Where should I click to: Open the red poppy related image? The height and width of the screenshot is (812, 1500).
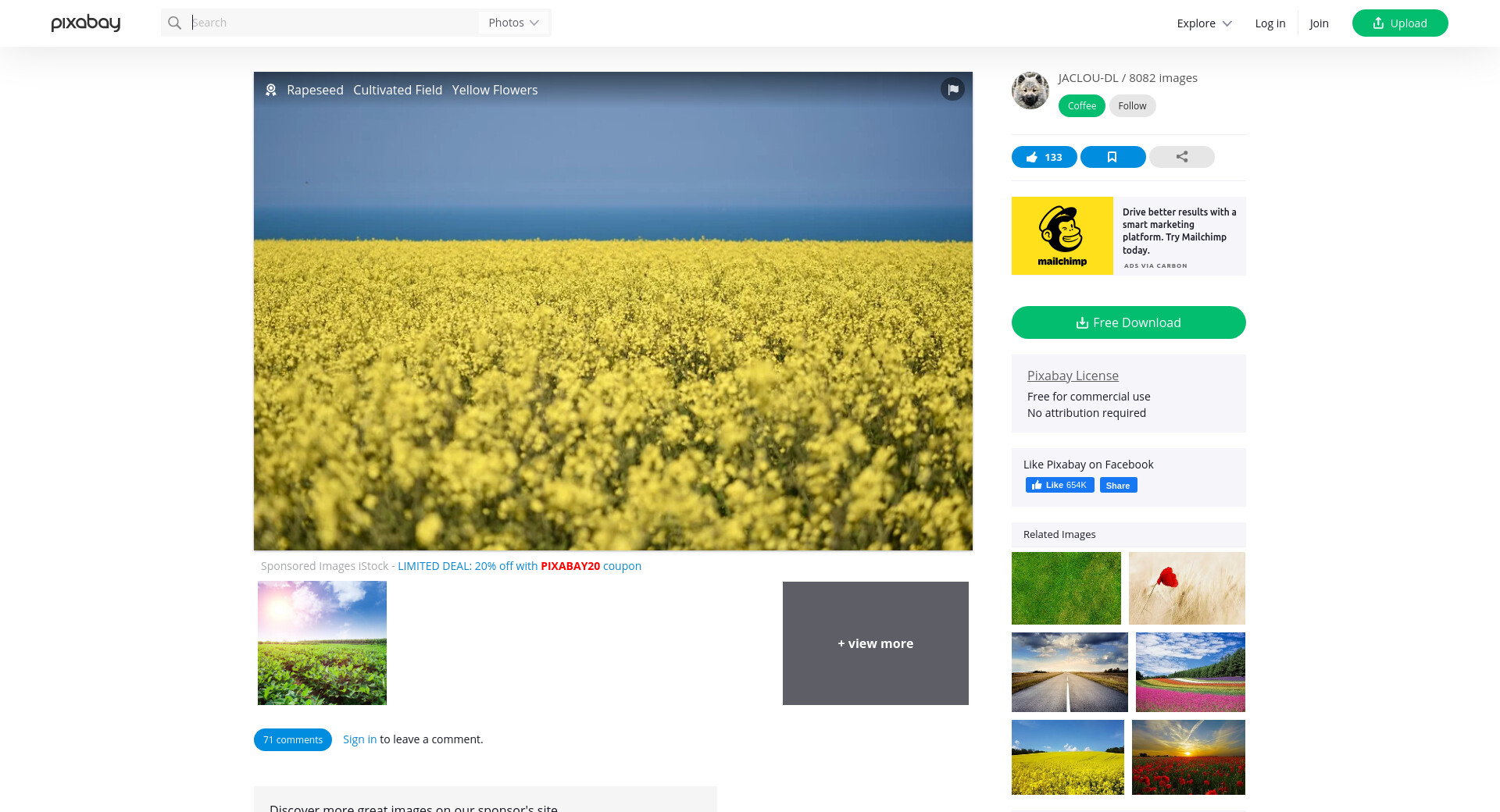[1187, 588]
